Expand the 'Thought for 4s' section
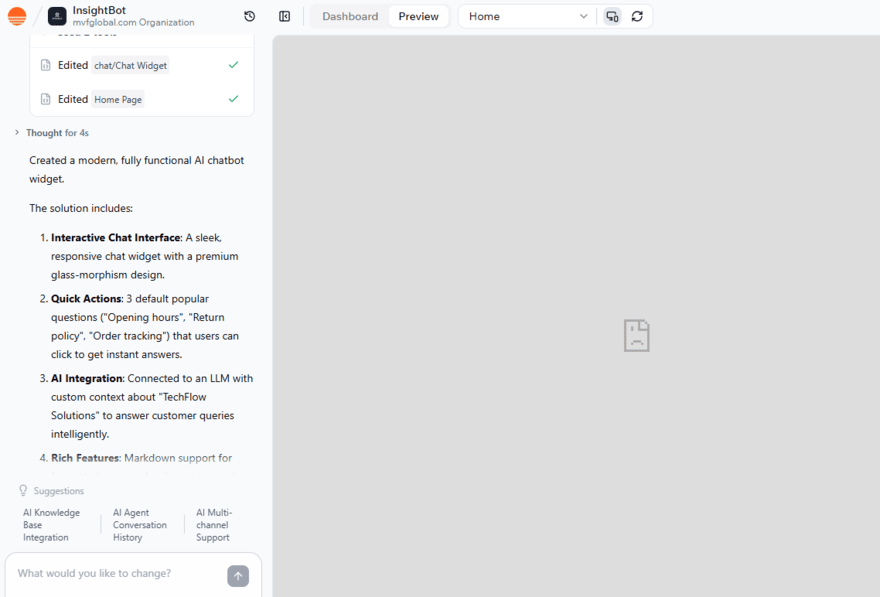880x597 pixels. 57,132
